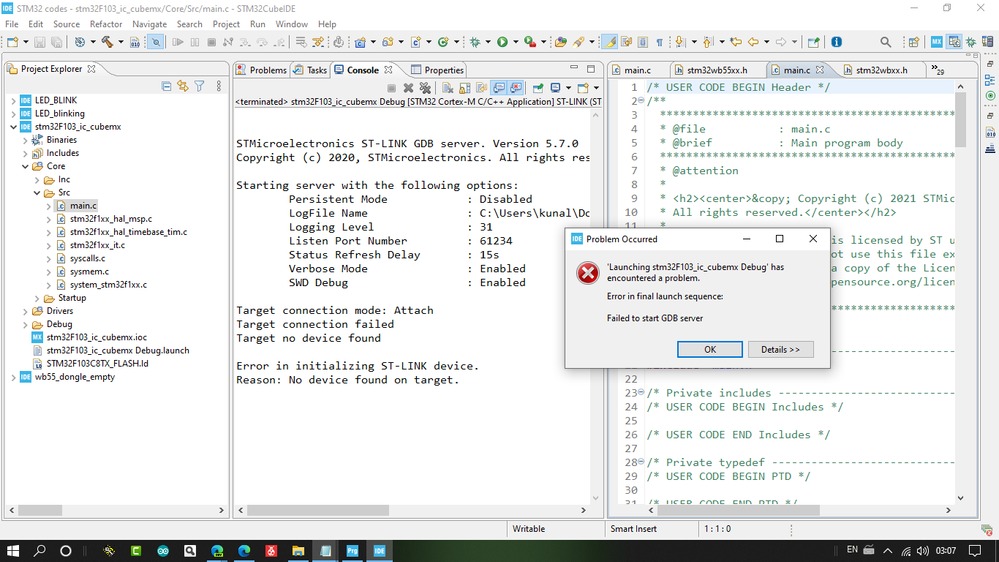Click the Open Element folder icon
This screenshot has height=562, width=999.
[x=561, y=42]
